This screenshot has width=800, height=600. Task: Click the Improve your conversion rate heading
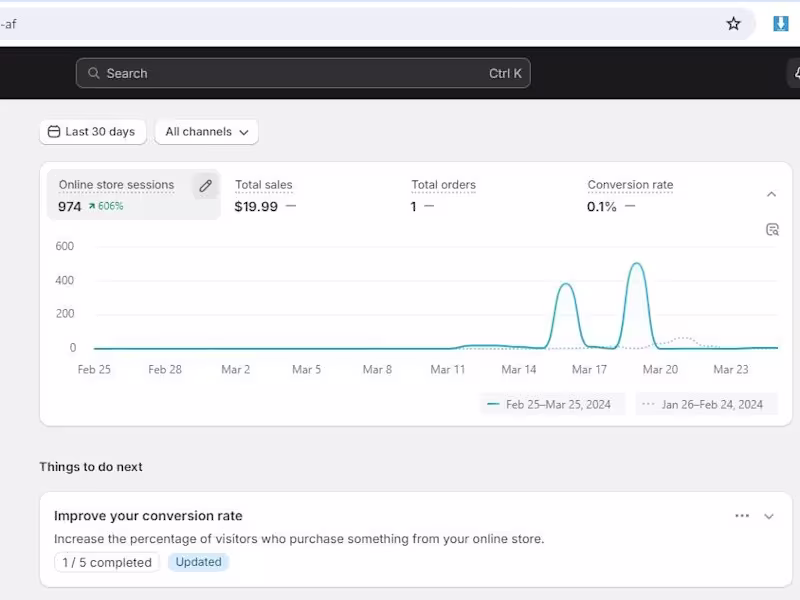point(148,516)
